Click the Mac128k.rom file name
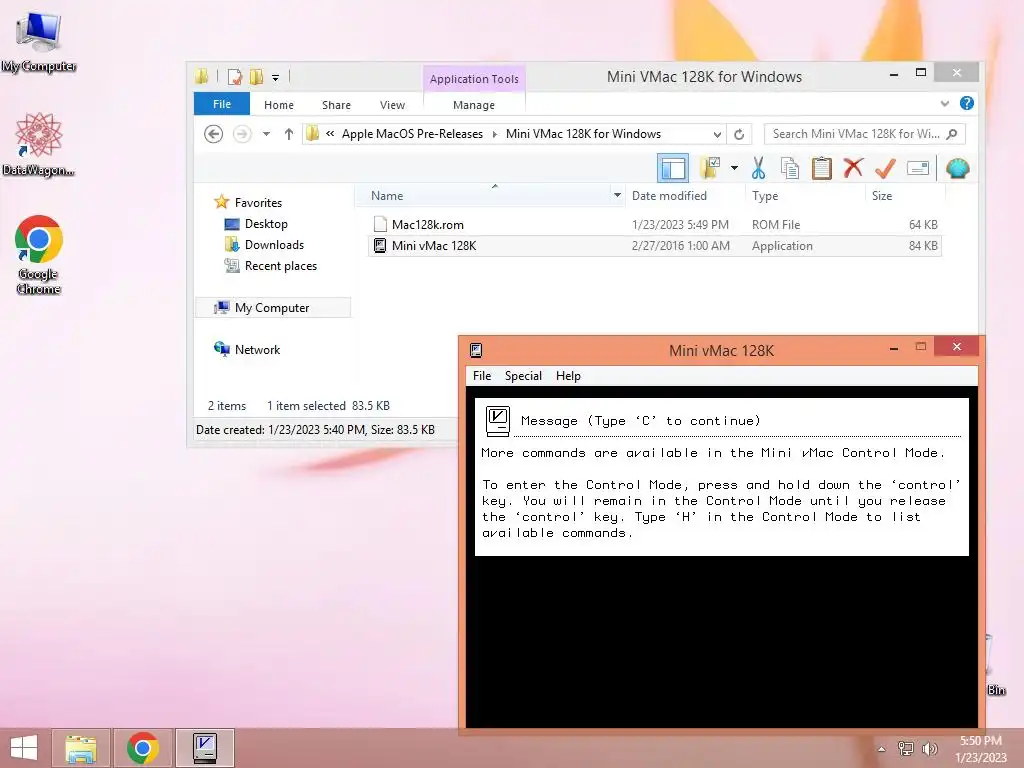The width and height of the screenshot is (1024, 768). pyautogui.click(x=428, y=225)
